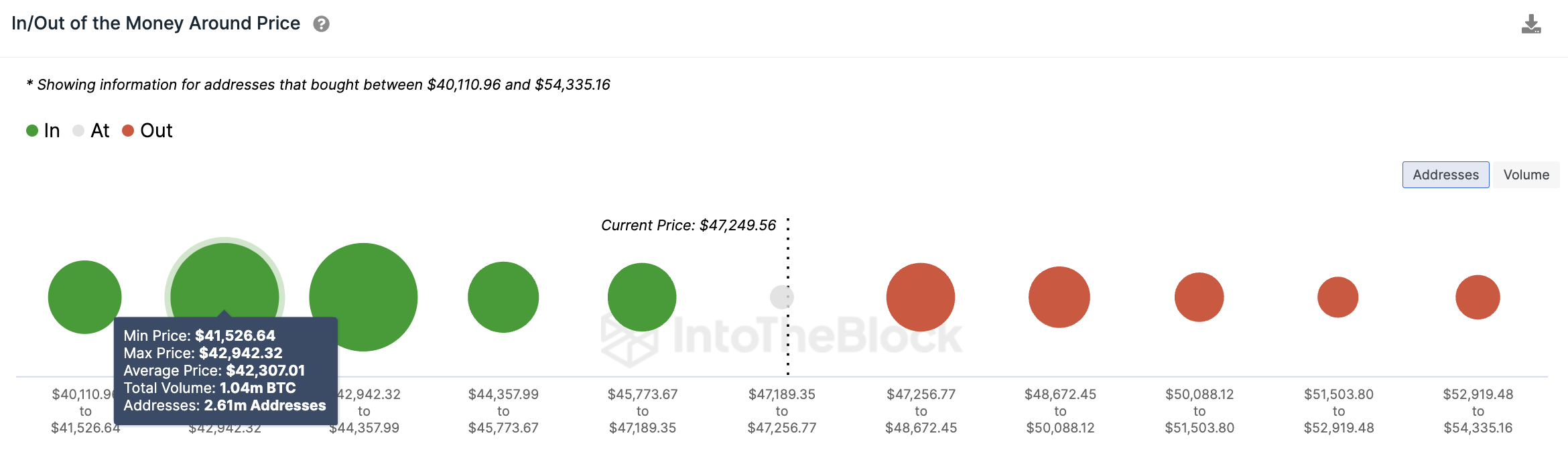This screenshot has width=1568, height=468.
Task: Select the red bubble above $50,088.12 range
Action: (1199, 297)
